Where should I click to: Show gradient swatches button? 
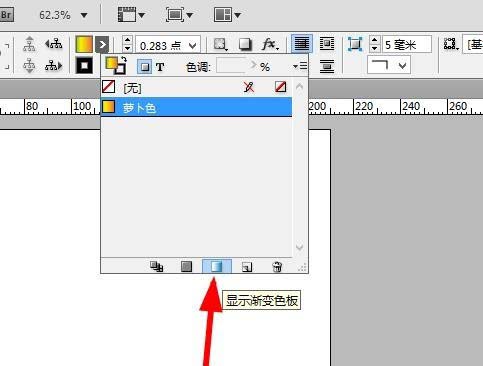point(217,266)
